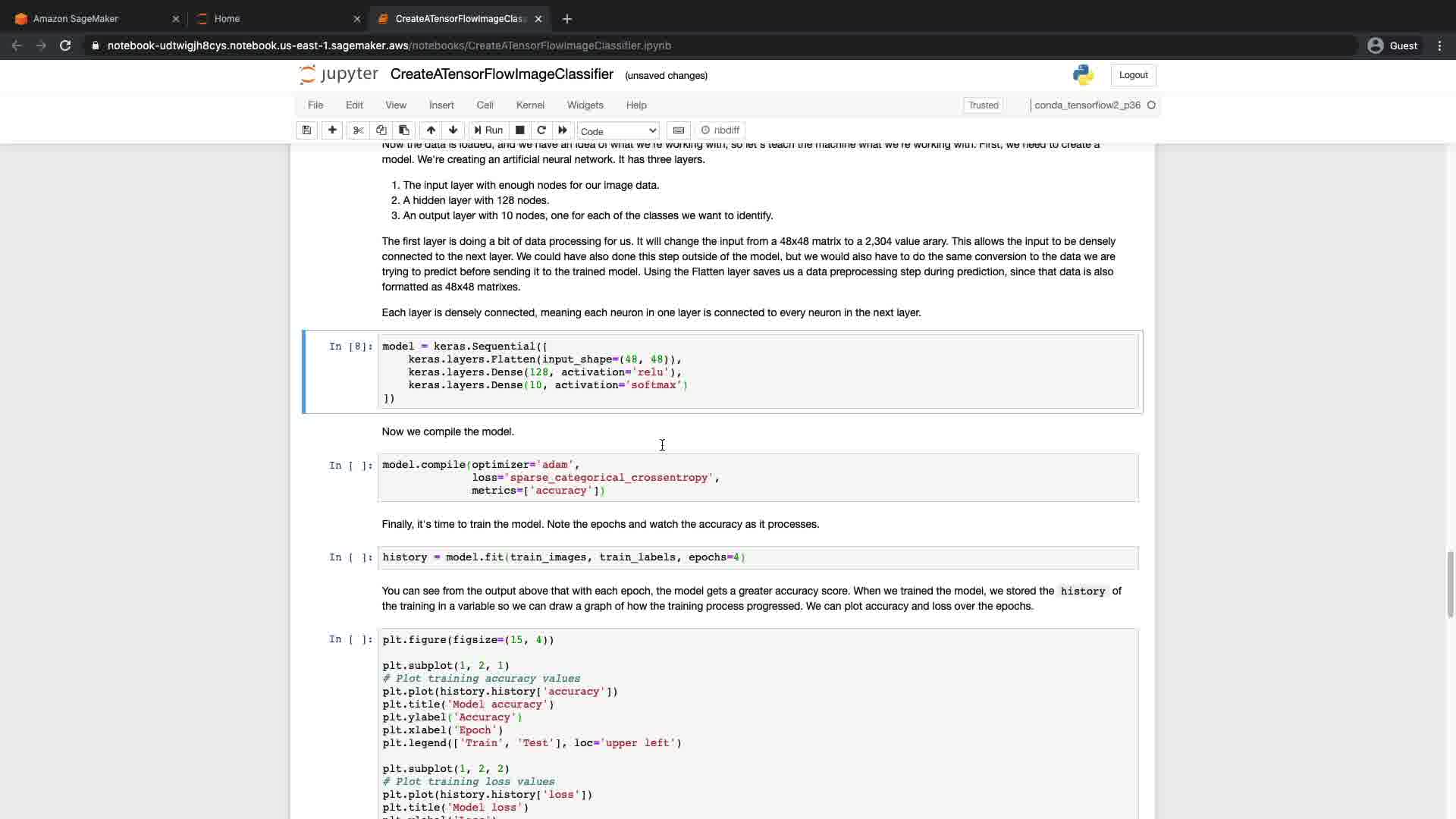The width and height of the screenshot is (1456, 819).
Task: Copy selected cells icon
Action: click(x=381, y=130)
